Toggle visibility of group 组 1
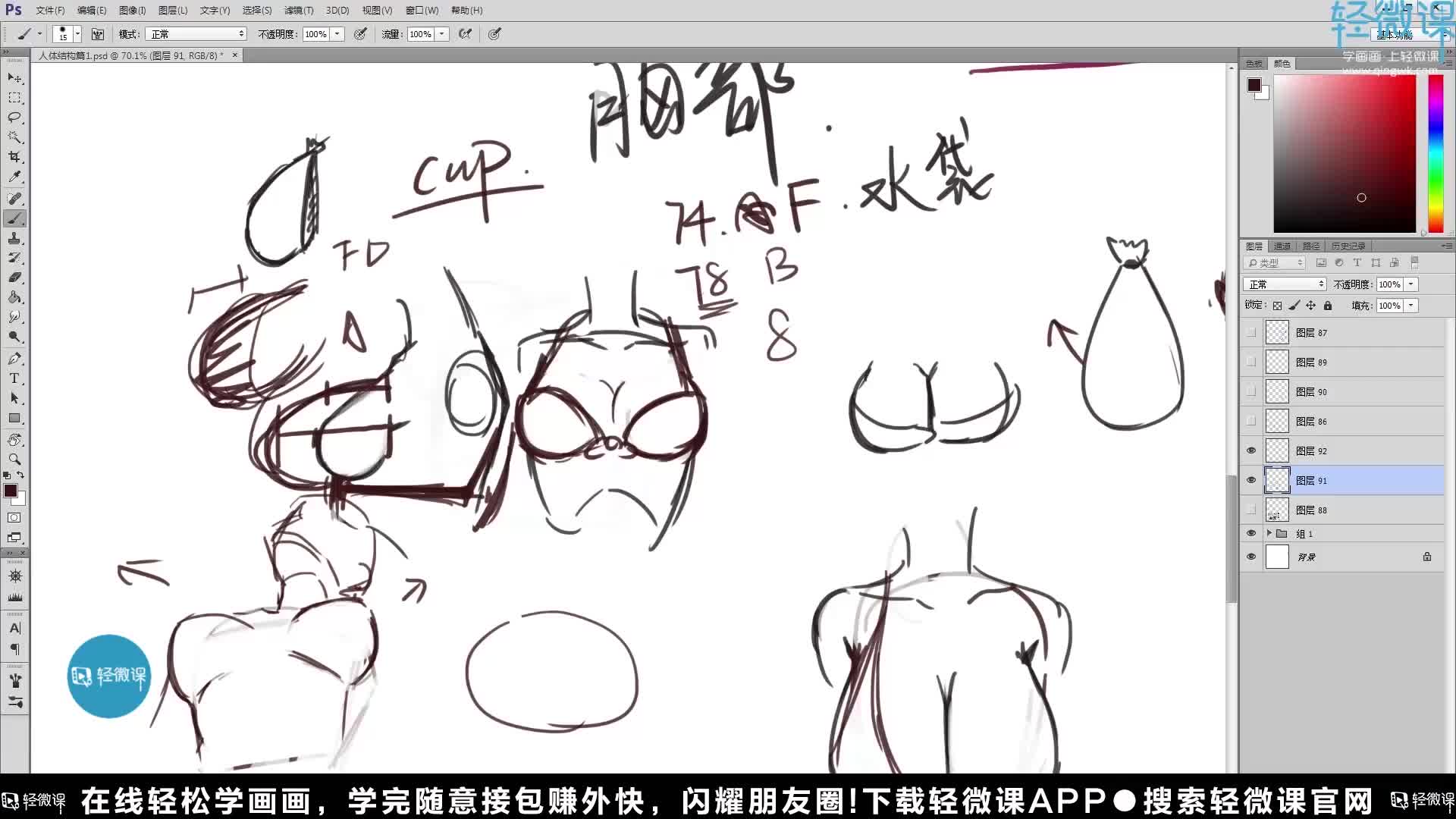This screenshot has height=819, width=1456. tap(1251, 534)
